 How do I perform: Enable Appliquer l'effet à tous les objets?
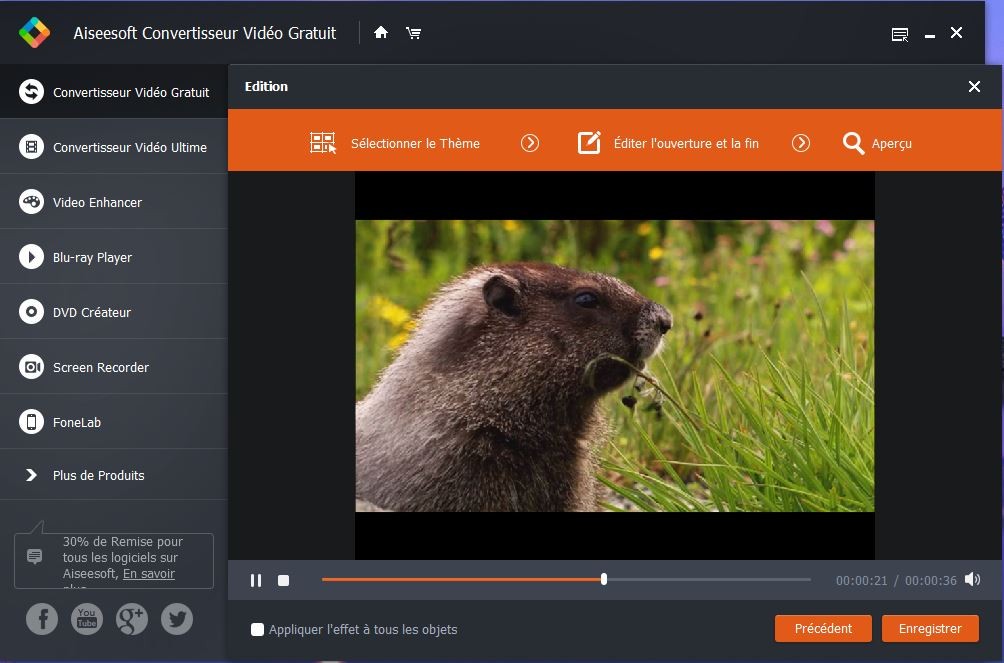(257, 630)
